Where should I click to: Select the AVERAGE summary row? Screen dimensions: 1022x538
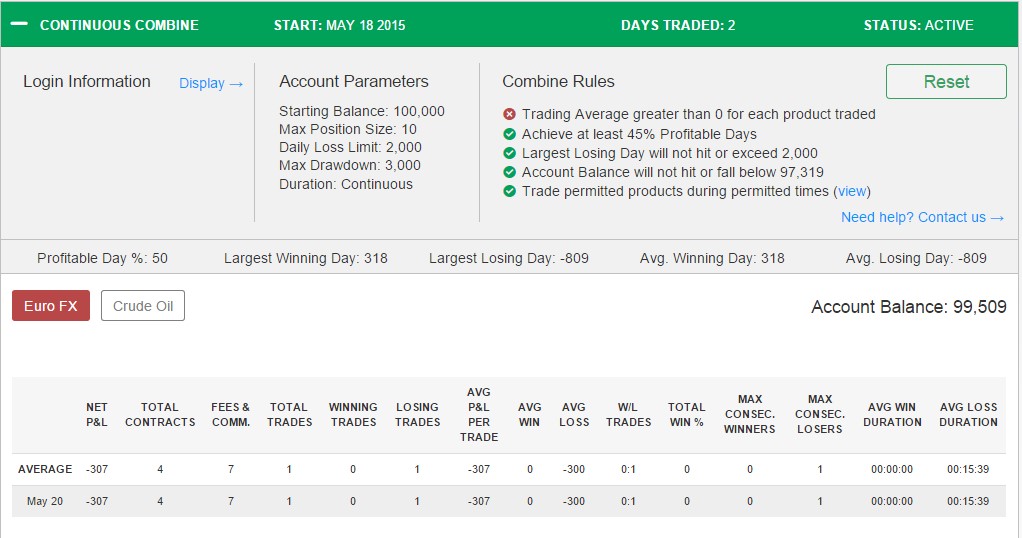(508, 469)
